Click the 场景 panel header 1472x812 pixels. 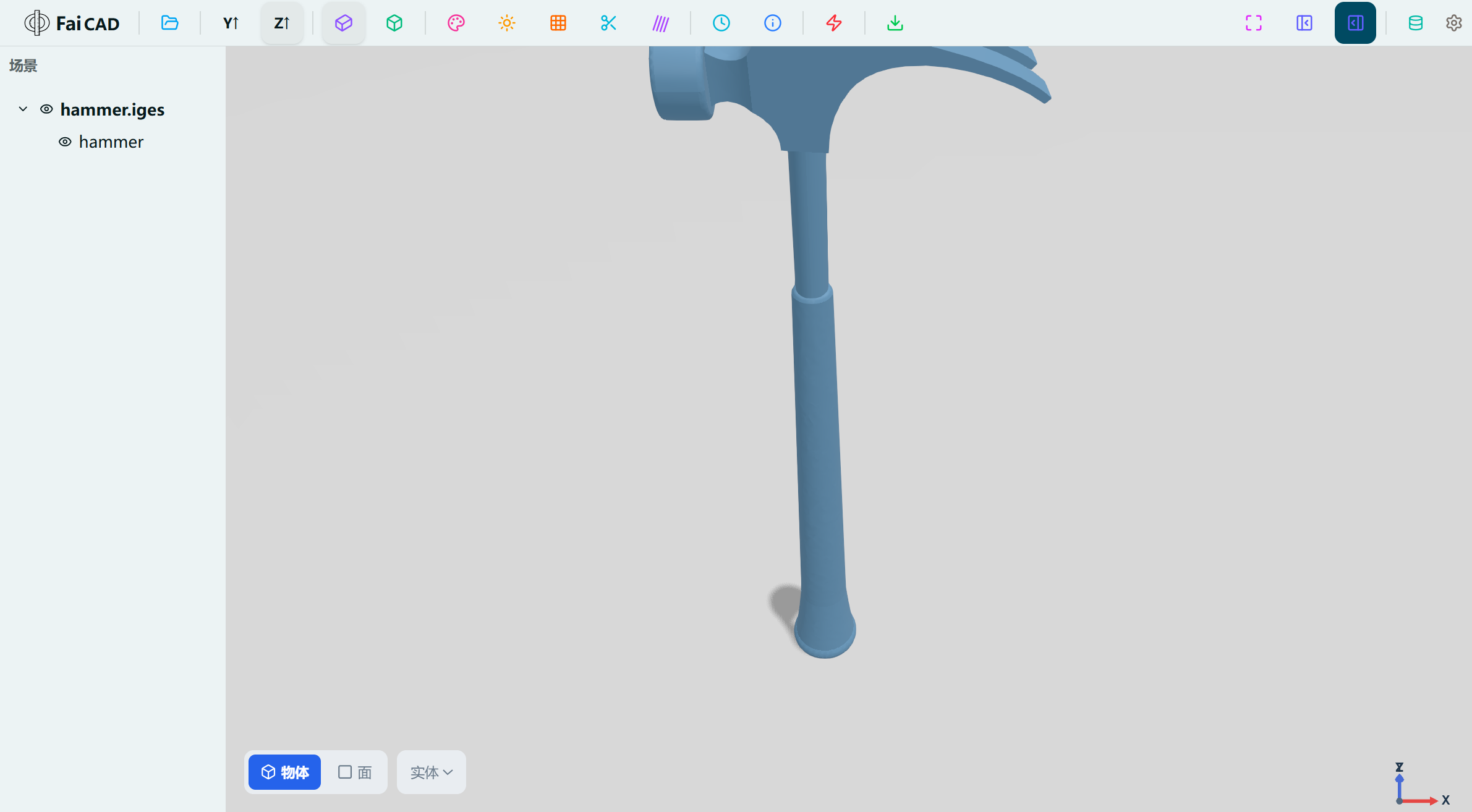(23, 66)
